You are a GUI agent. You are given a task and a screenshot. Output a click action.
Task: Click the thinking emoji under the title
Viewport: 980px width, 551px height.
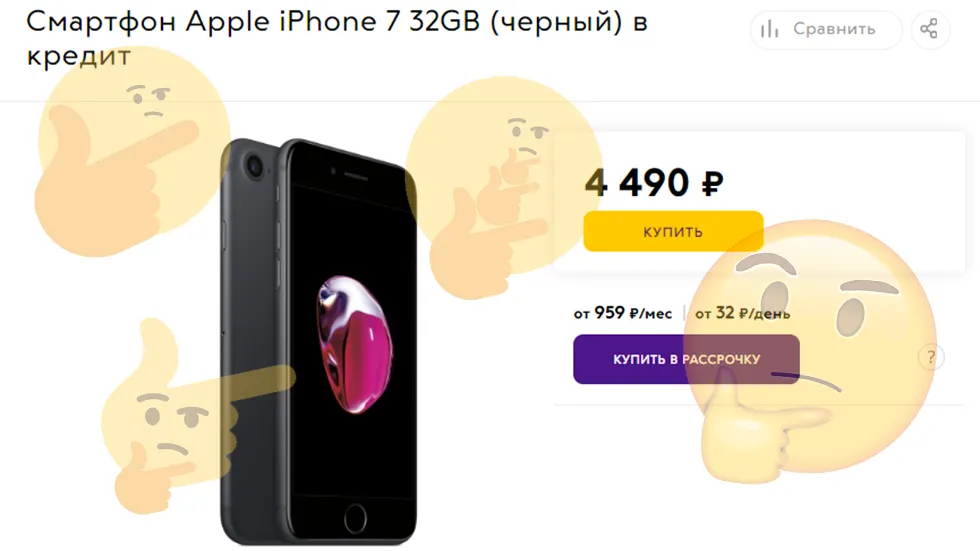tap(129, 151)
